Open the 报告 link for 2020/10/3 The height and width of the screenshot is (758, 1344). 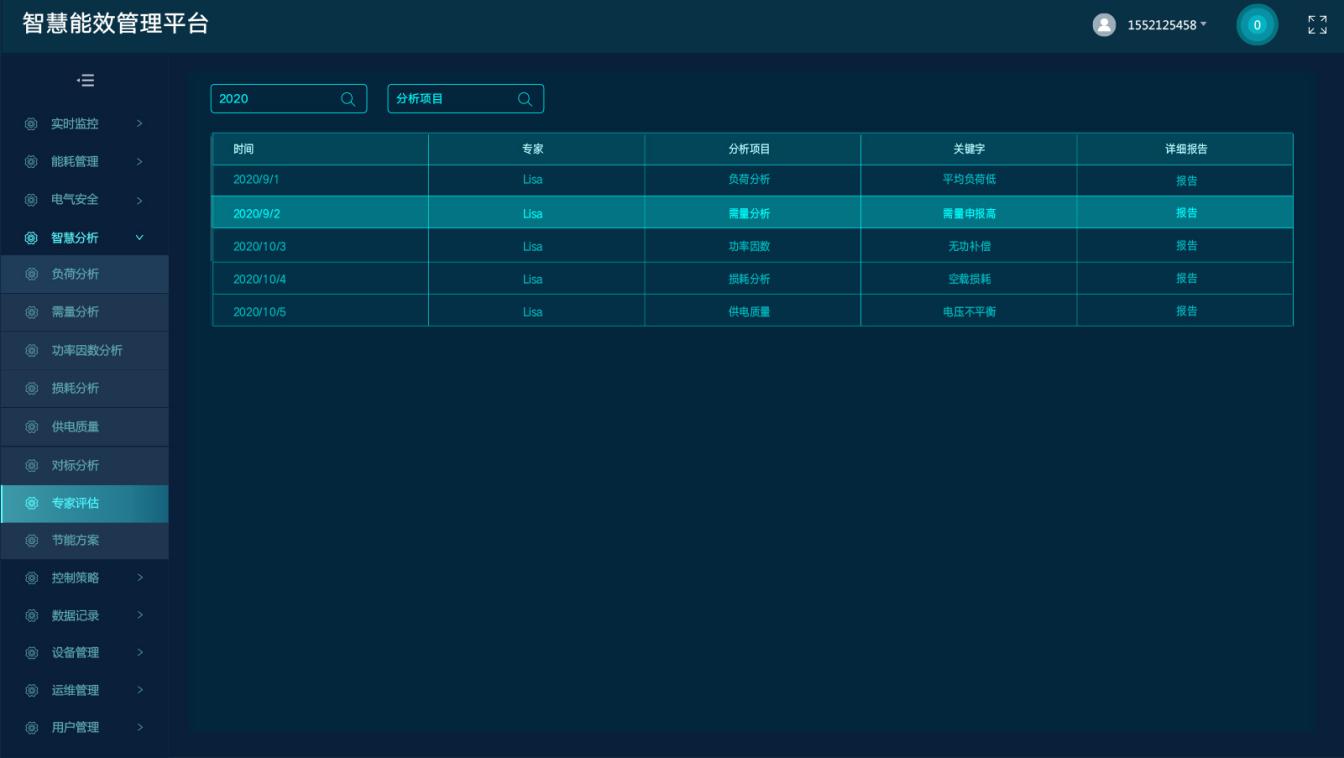pyautogui.click(x=1186, y=246)
